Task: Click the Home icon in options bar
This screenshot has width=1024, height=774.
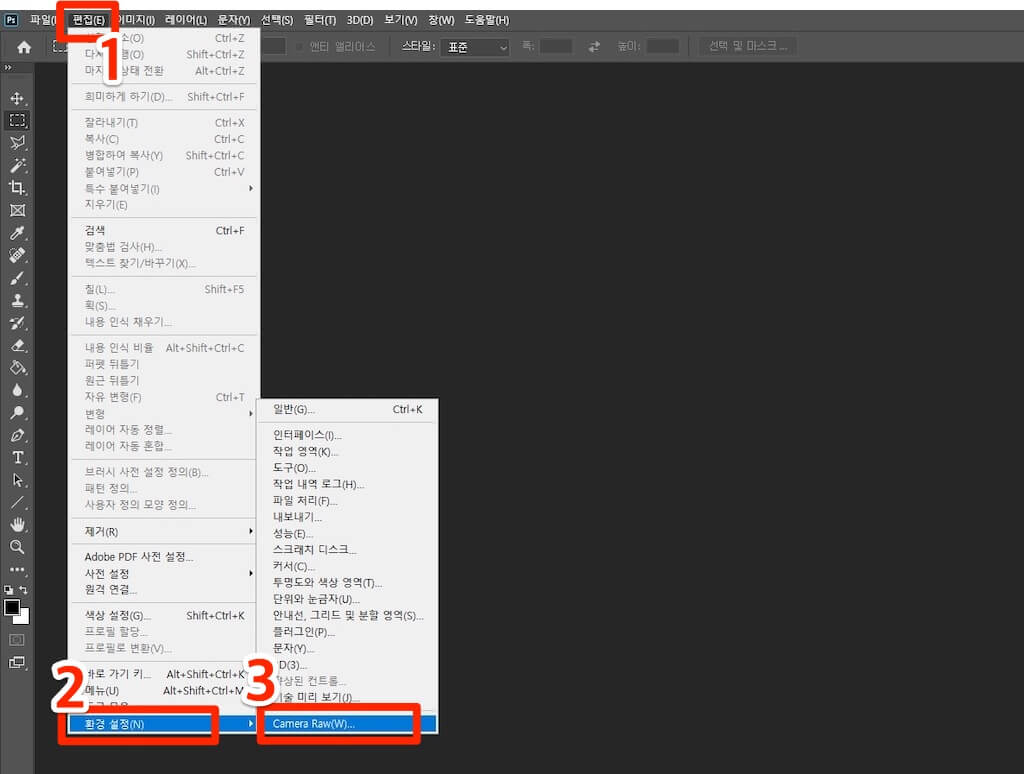Action: click(24, 47)
